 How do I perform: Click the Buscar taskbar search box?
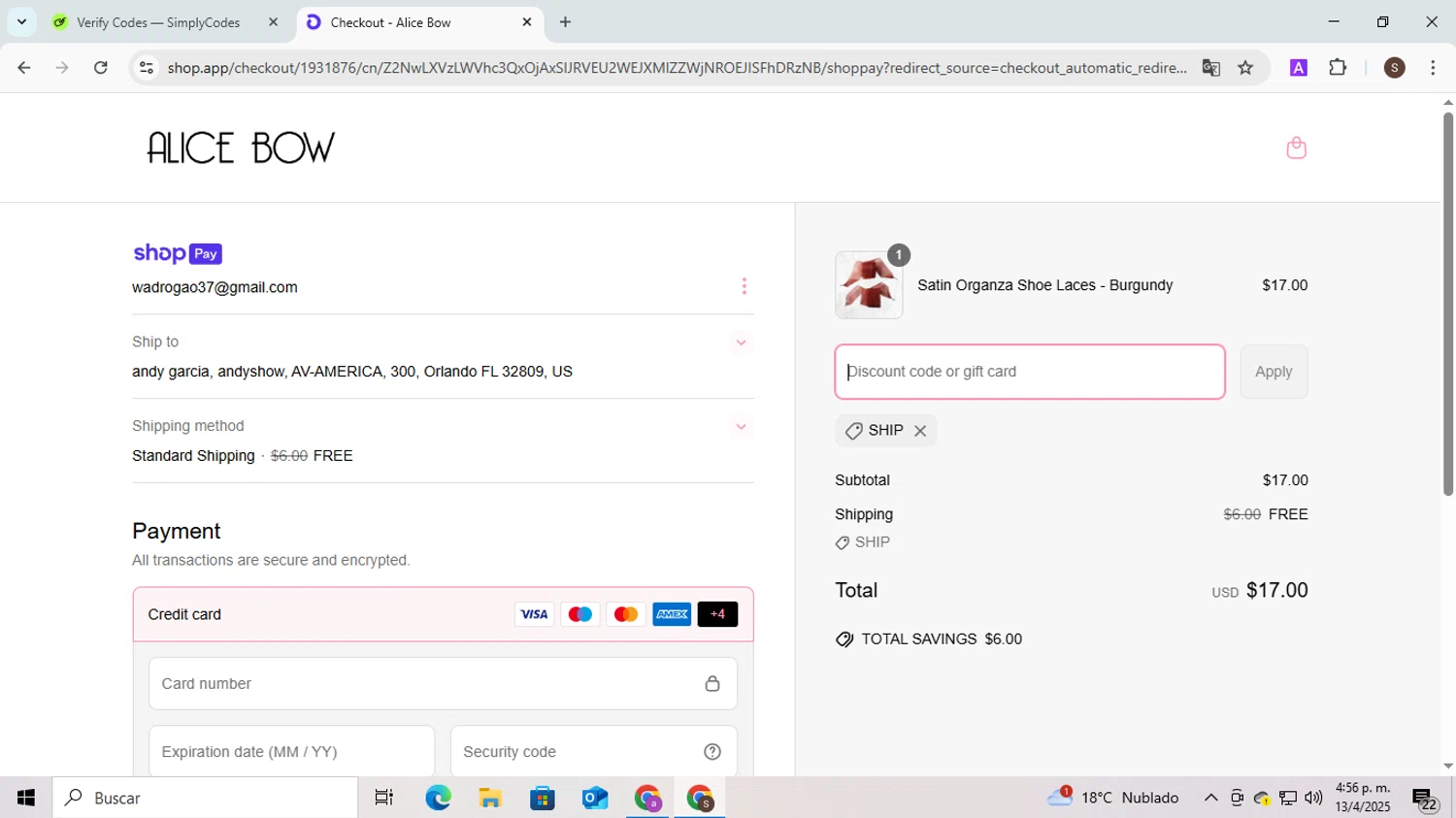pyautogui.click(x=205, y=798)
